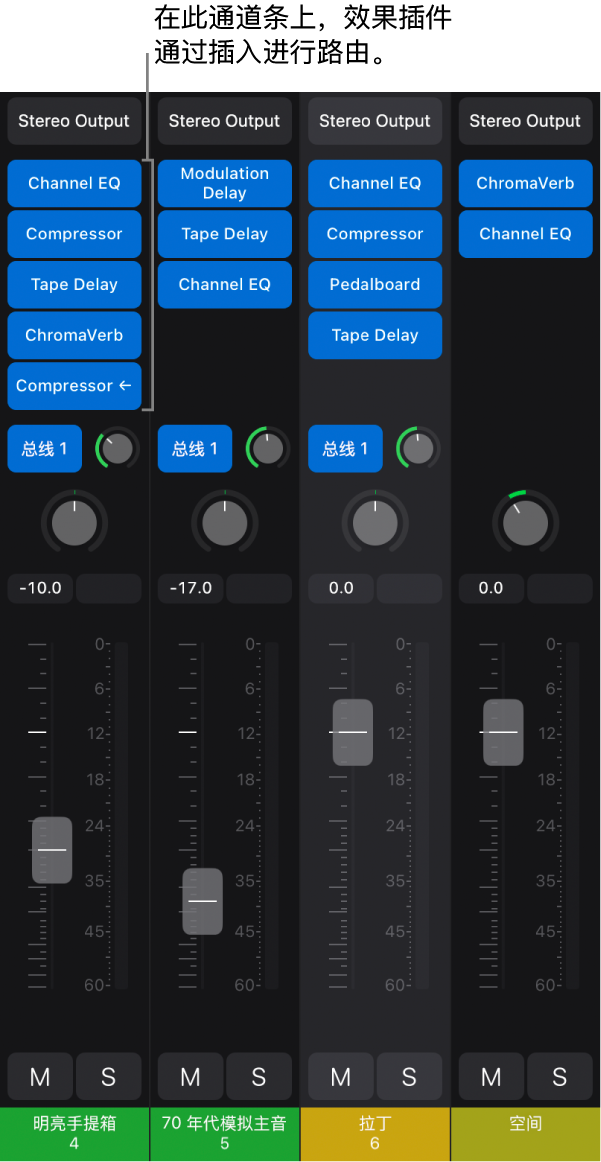Click the pan knob on 空间 channel
This screenshot has height=1162, width=601.
(525, 522)
